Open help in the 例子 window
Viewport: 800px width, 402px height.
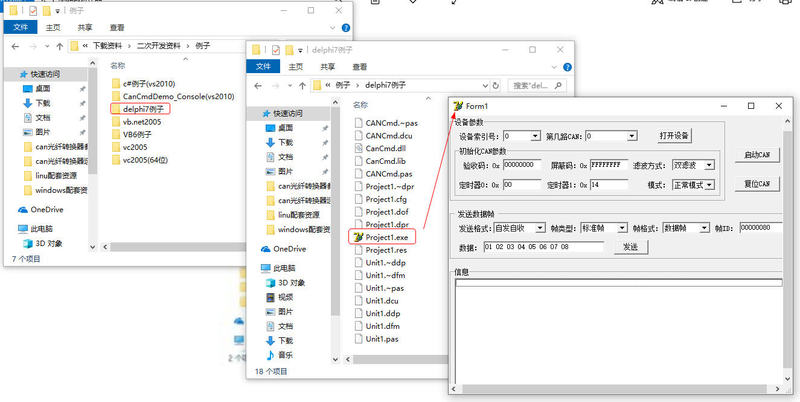pos(345,28)
